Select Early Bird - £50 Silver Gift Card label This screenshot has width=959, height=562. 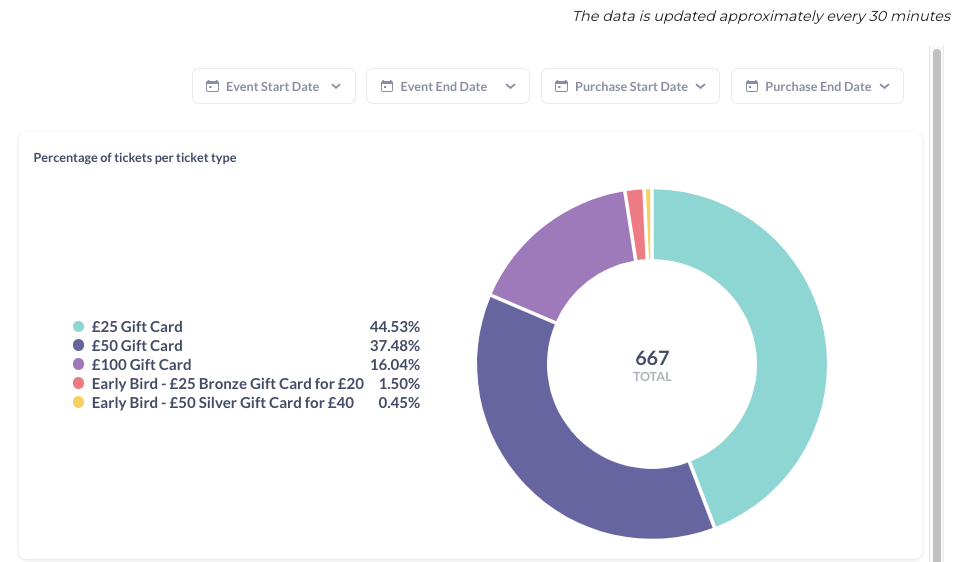click(223, 402)
